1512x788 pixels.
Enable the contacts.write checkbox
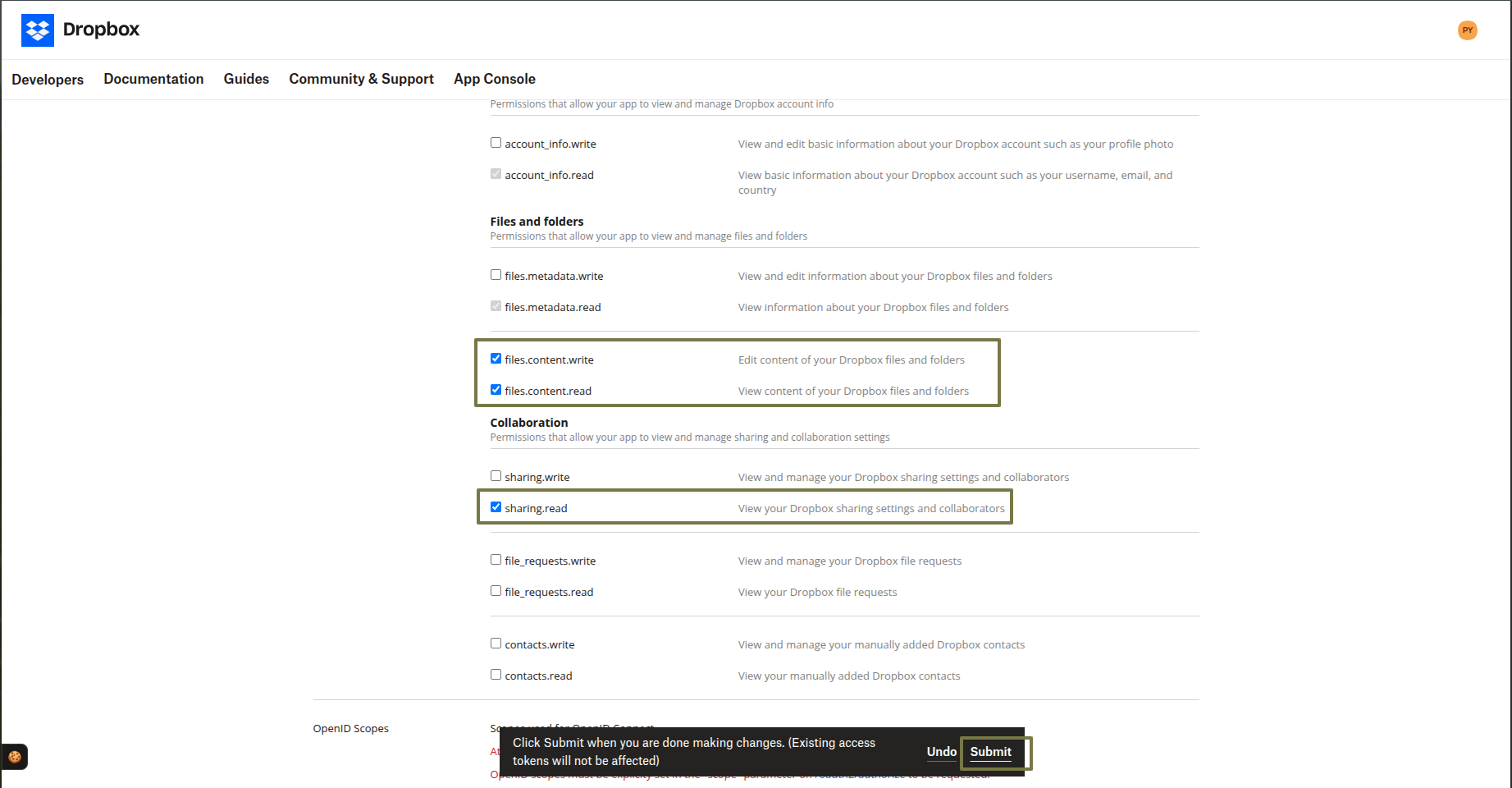[x=496, y=644]
